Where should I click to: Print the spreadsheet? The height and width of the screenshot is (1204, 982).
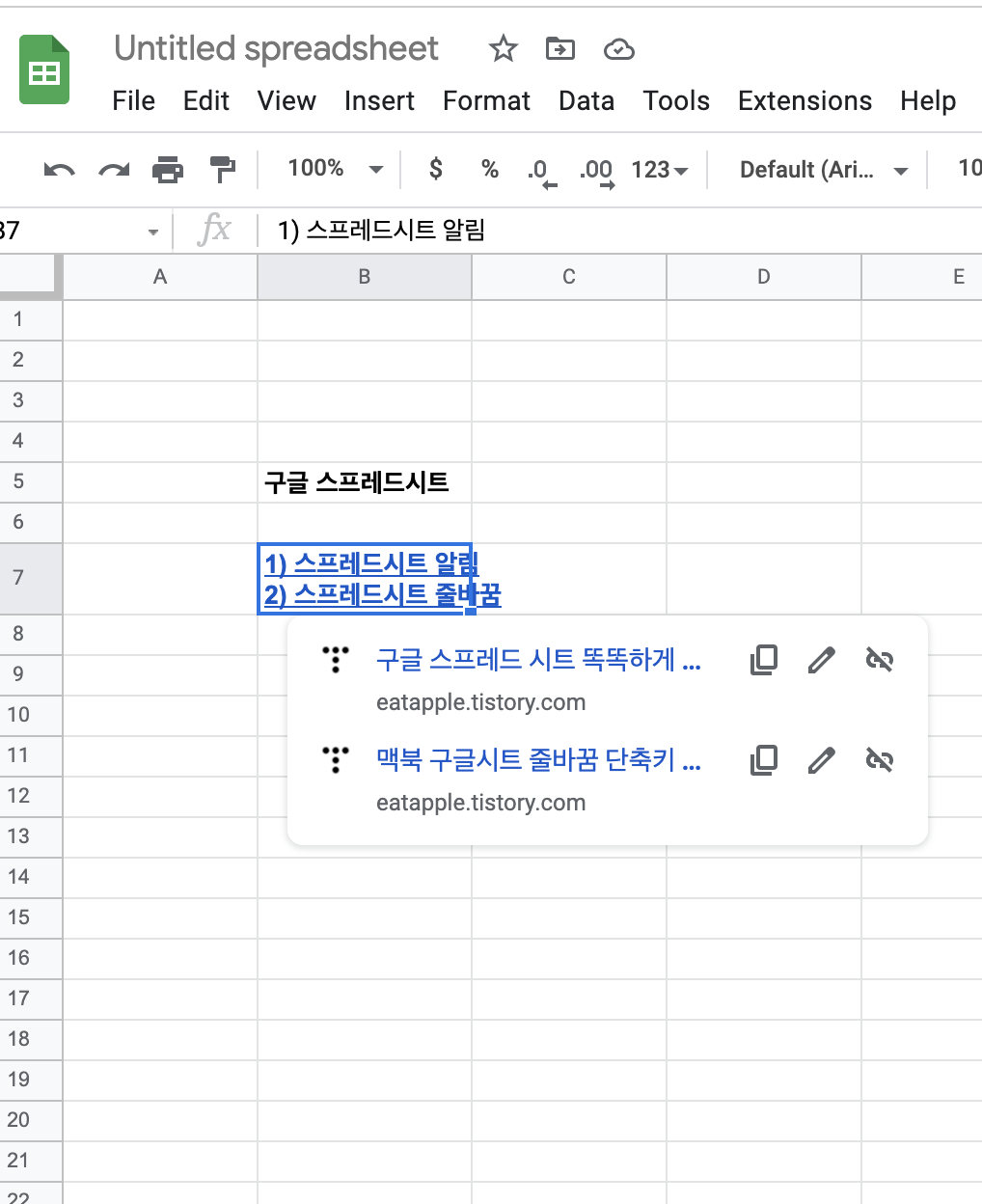168,170
